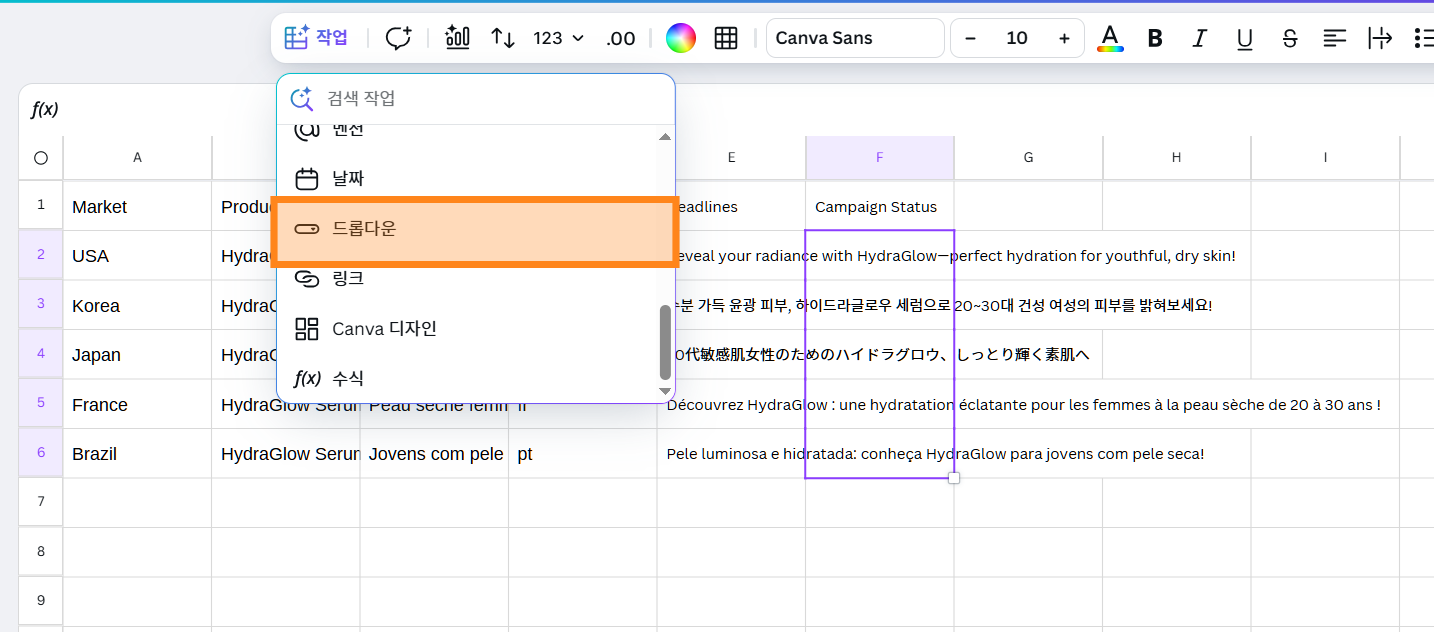Screen dimensions: 1434x632
Task: Click the Market cell
Action: [137, 206]
